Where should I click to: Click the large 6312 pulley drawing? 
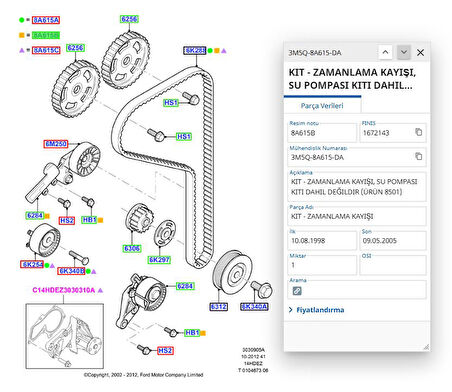(232, 272)
